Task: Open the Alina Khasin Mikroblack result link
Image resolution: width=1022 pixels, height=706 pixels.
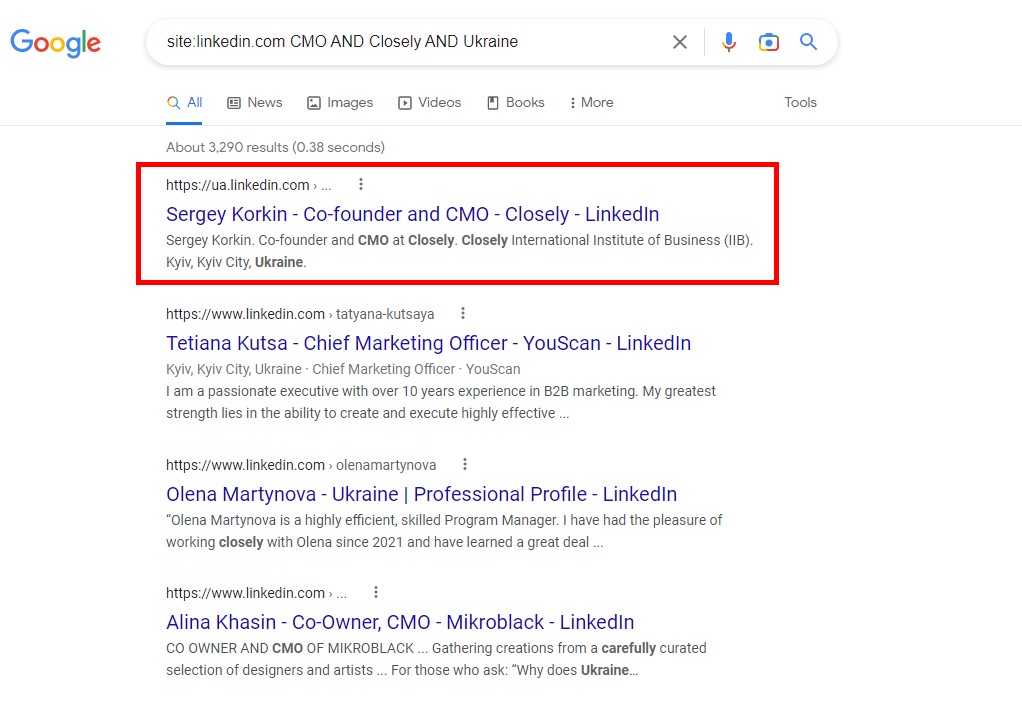Action: (x=400, y=622)
